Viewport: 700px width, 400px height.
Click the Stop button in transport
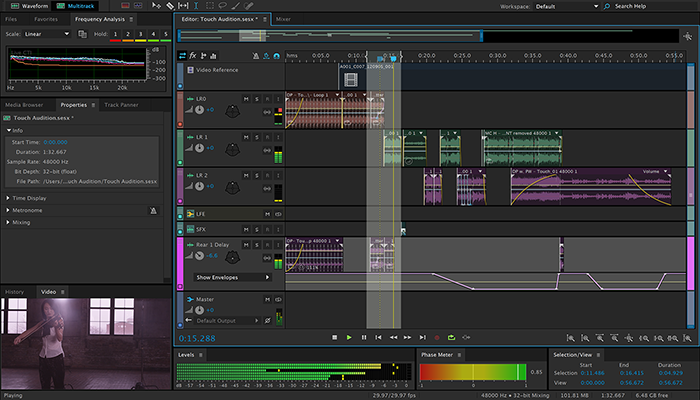click(x=334, y=338)
